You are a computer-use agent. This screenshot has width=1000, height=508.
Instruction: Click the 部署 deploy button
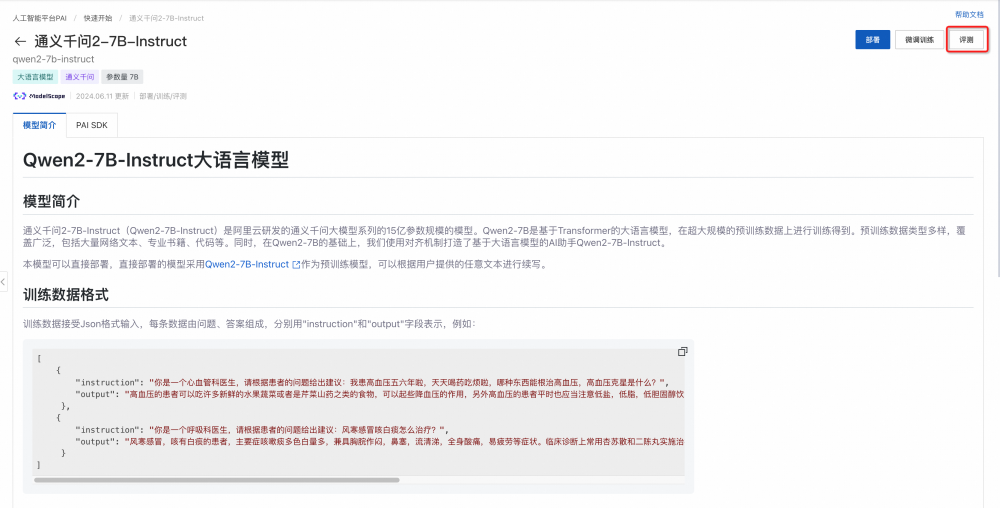click(872, 40)
